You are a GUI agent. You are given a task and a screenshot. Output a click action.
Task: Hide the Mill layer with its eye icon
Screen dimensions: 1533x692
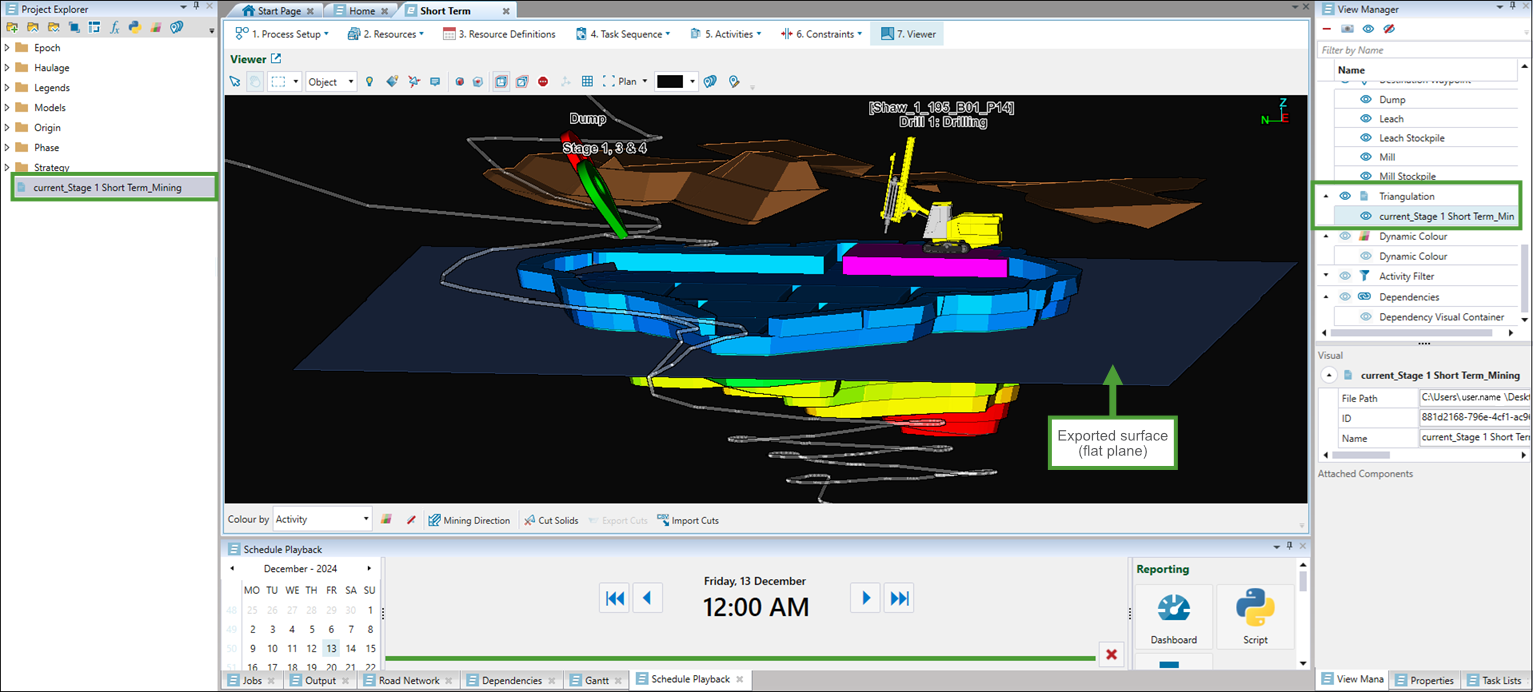1365,157
